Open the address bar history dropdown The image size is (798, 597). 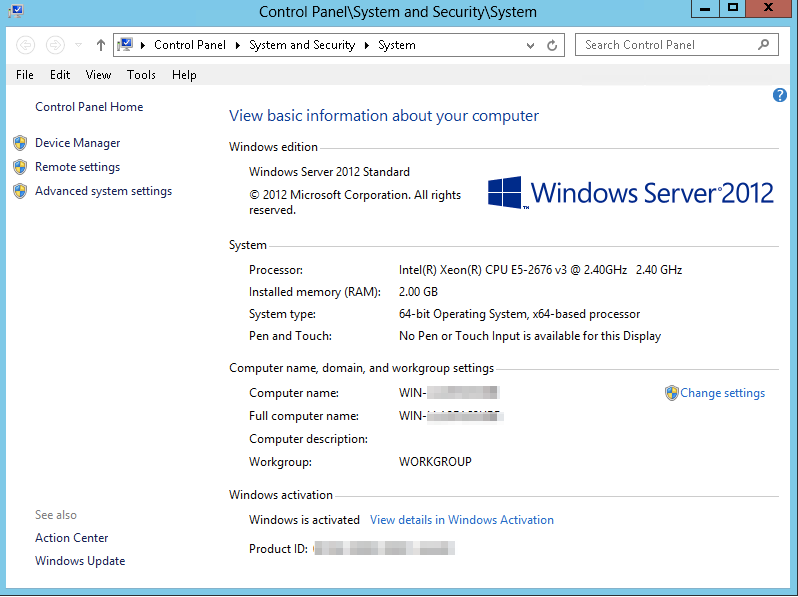coord(530,45)
